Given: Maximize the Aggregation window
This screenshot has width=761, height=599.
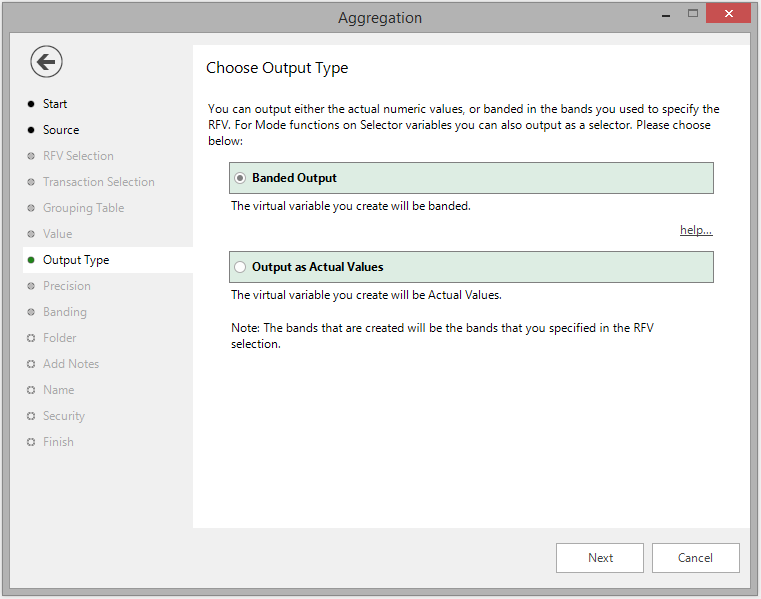Looking at the screenshot, I should point(693,14).
